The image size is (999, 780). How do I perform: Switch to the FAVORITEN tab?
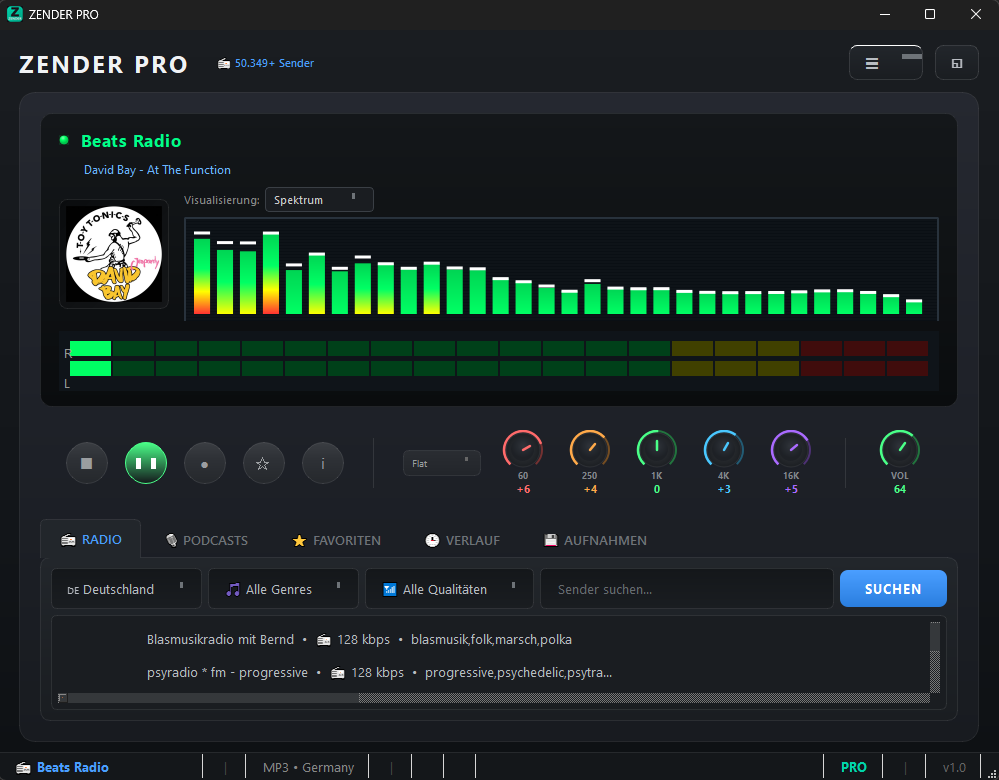(336, 540)
